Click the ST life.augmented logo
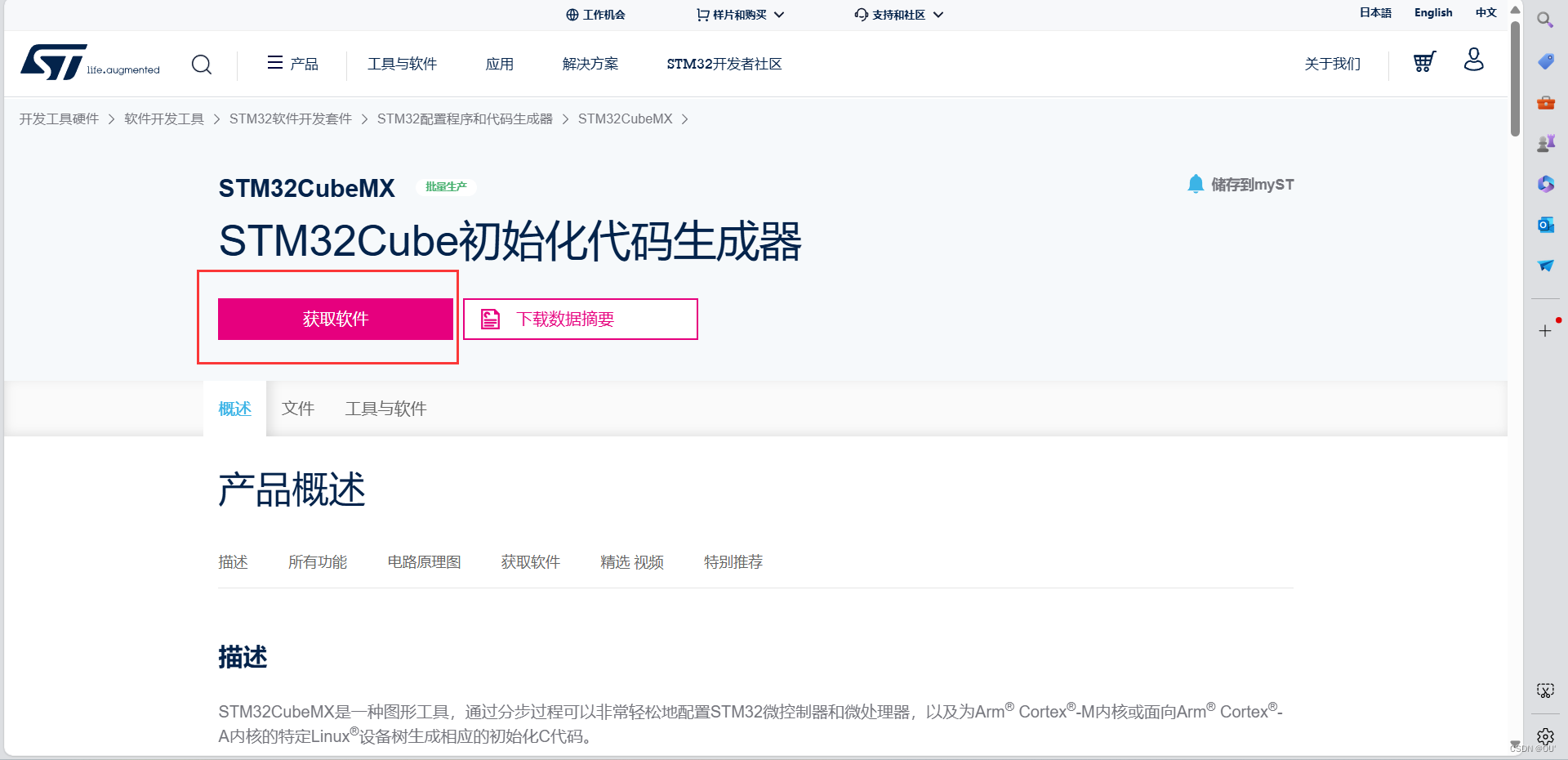This screenshot has width=1568, height=760. click(90, 63)
